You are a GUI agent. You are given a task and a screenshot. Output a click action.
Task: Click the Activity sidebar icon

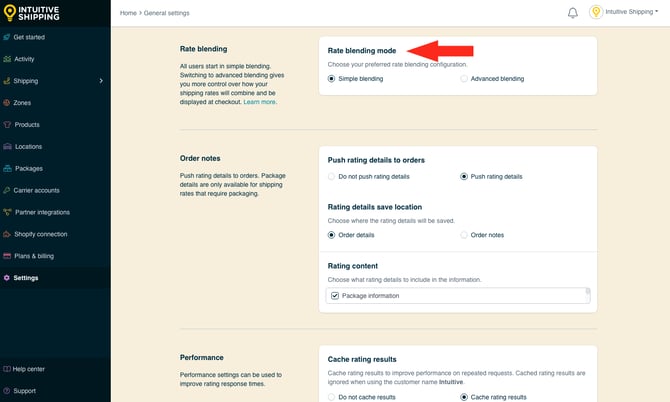pyautogui.click(x=8, y=59)
